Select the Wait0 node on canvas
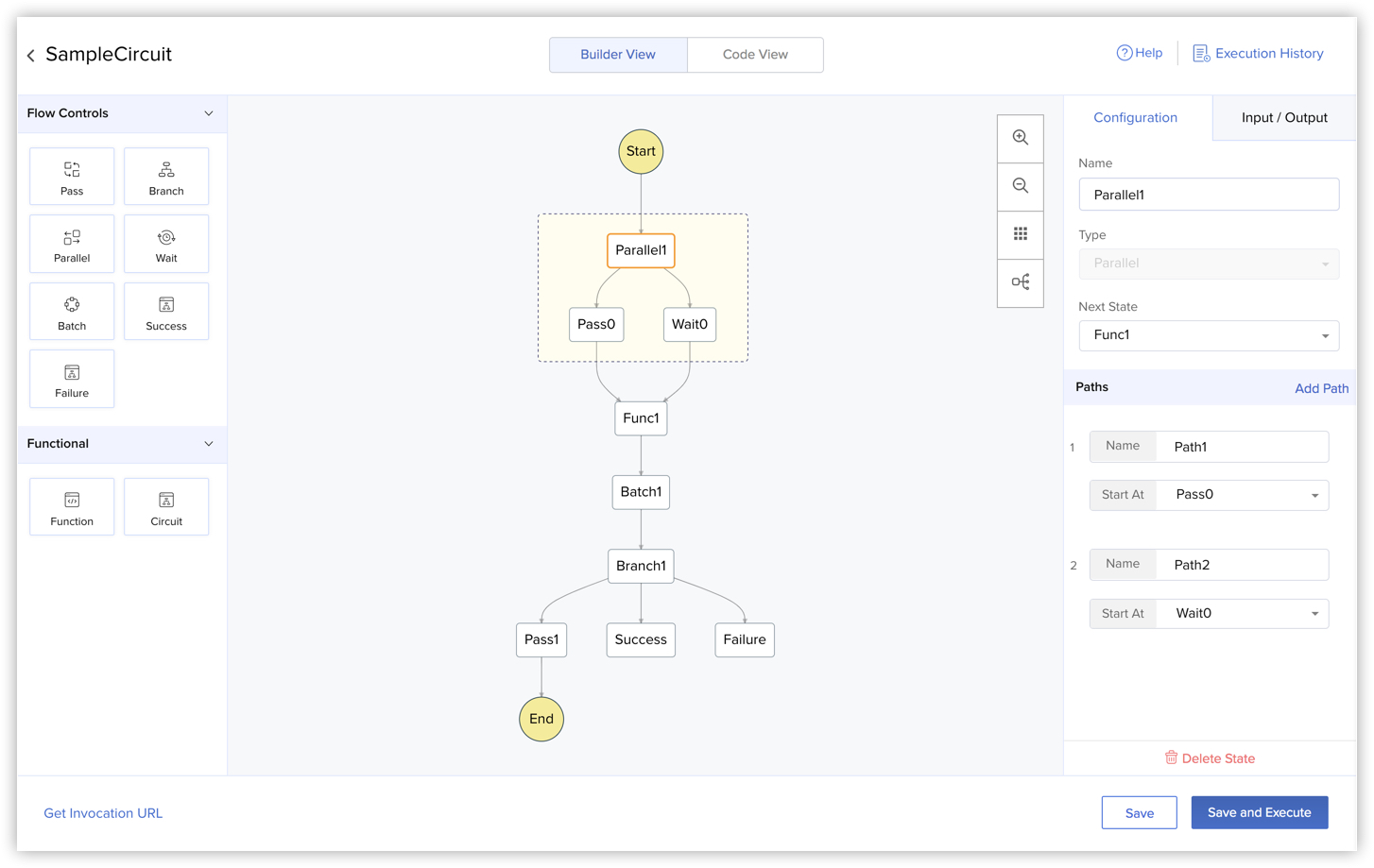Screen dimensions: 1374x868 point(690,324)
